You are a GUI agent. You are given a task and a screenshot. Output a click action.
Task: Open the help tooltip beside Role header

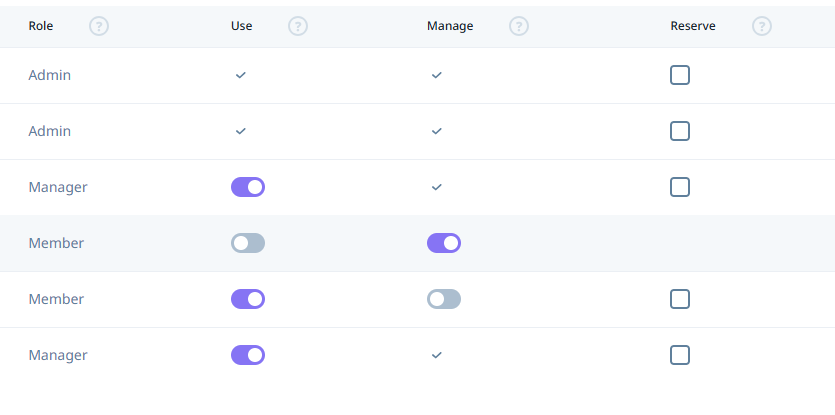click(x=99, y=26)
